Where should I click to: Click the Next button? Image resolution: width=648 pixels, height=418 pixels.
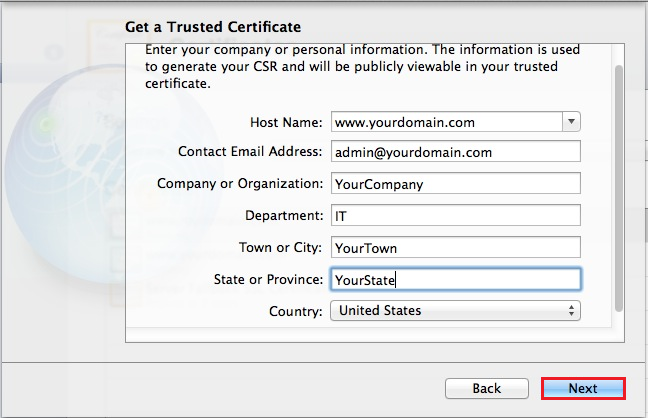583,388
